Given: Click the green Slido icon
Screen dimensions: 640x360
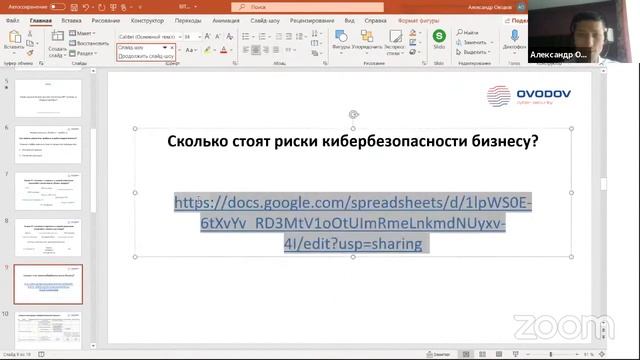Looking at the screenshot, I should [x=439, y=36].
